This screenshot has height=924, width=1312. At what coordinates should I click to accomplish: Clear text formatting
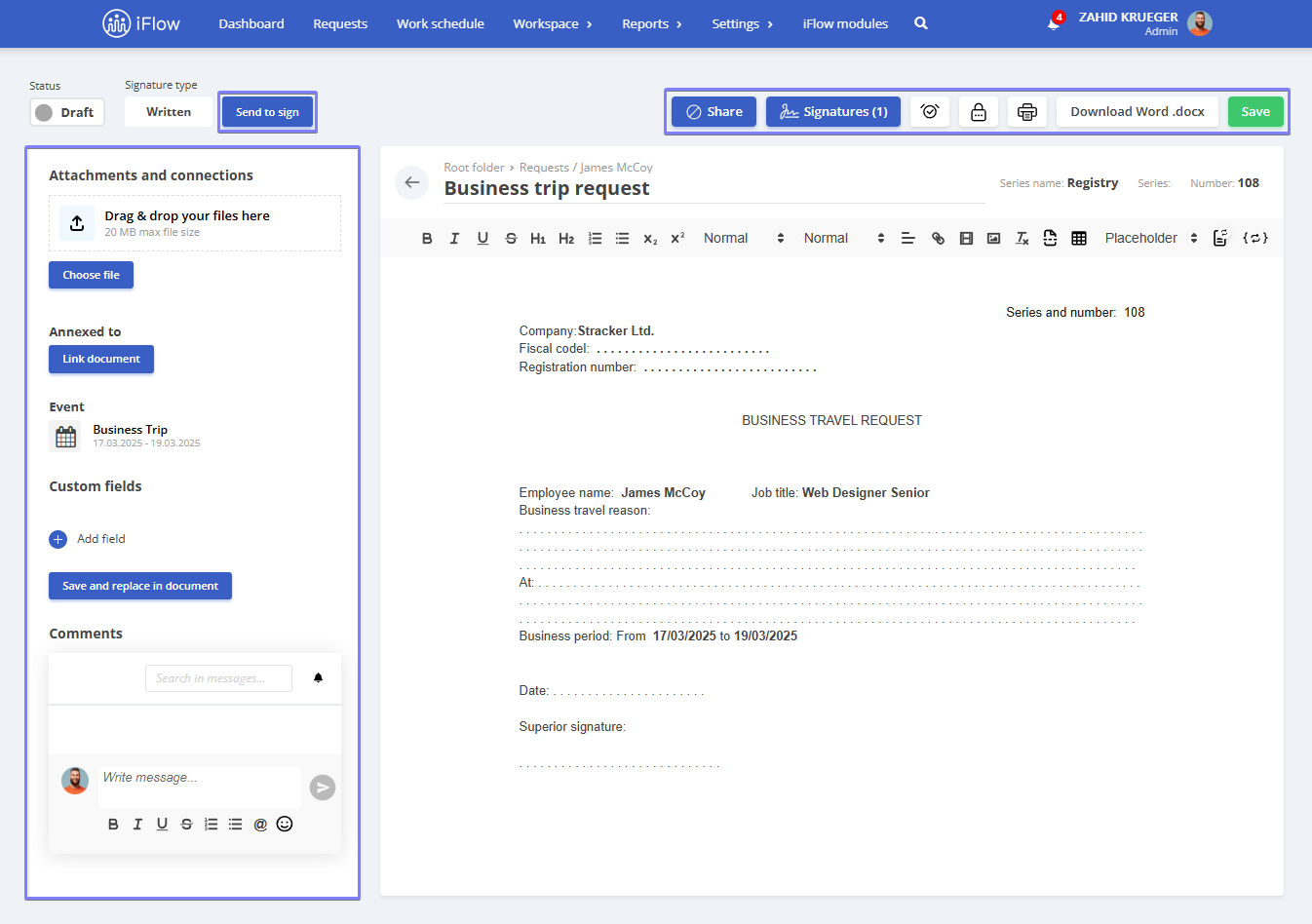1022,238
